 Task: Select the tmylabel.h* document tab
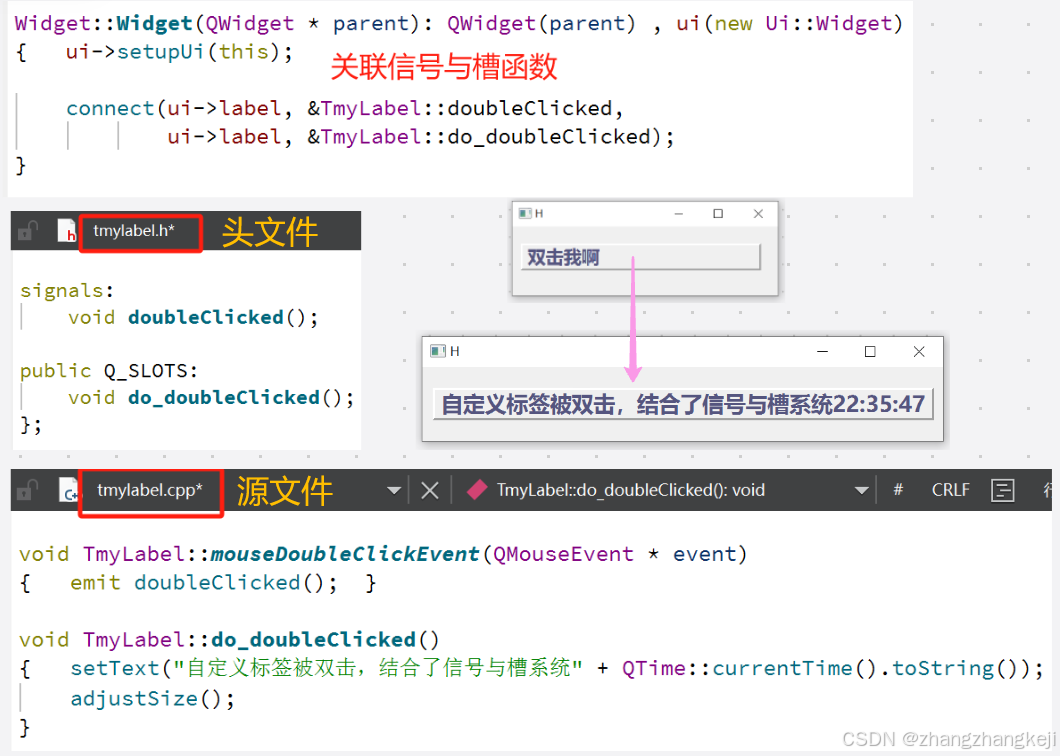[x=134, y=231]
